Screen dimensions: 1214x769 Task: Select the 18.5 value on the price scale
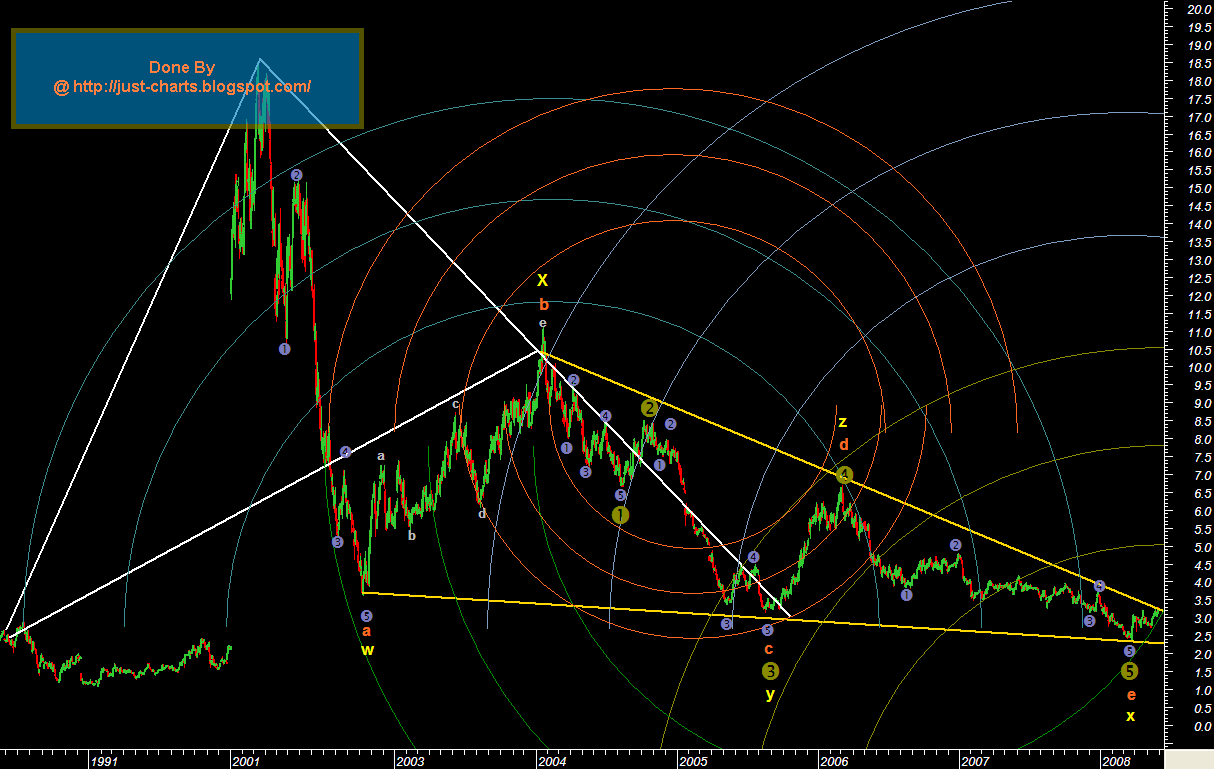tap(1200, 63)
